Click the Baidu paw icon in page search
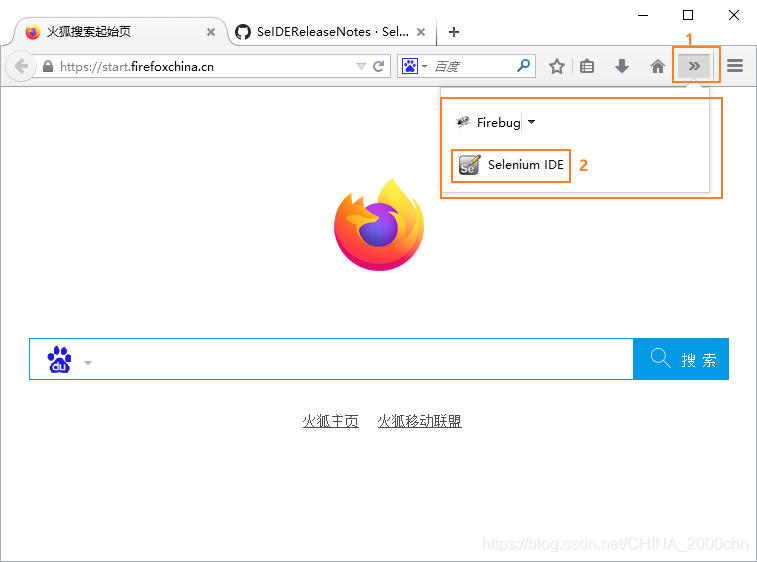Viewport: 757px width, 562px height. [x=59, y=360]
